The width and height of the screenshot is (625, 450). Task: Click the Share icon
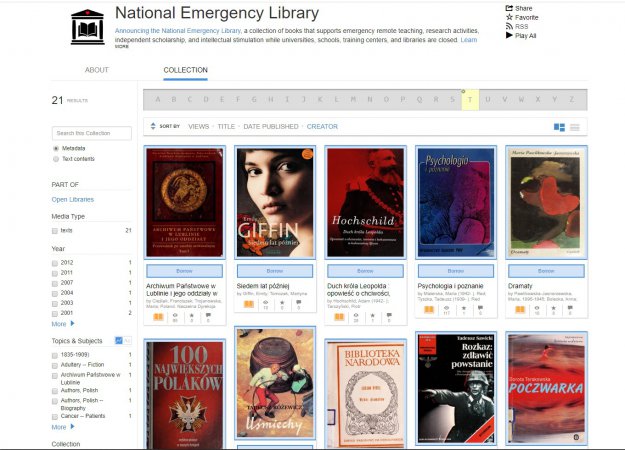(509, 8)
